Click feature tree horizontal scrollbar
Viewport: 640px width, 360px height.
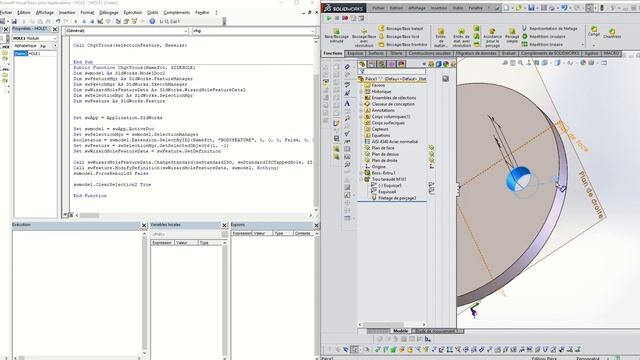coord(391,324)
